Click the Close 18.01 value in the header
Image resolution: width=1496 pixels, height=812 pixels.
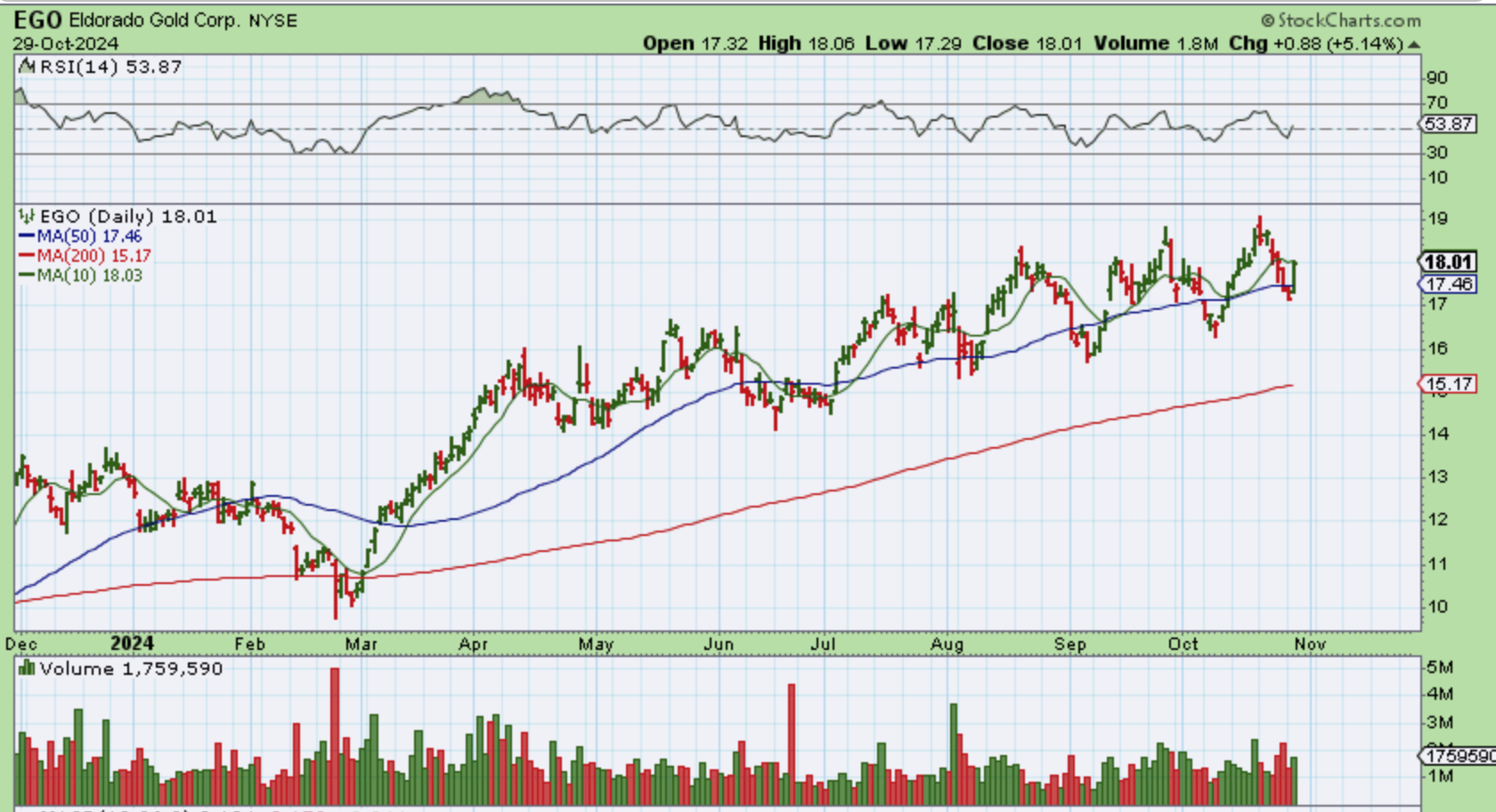coord(1028,44)
